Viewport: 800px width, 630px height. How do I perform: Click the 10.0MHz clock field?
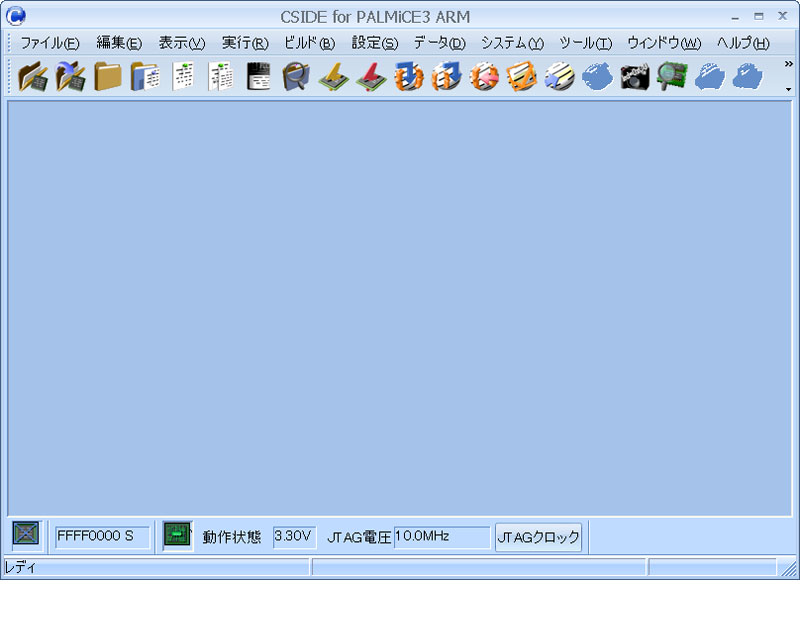click(x=442, y=537)
